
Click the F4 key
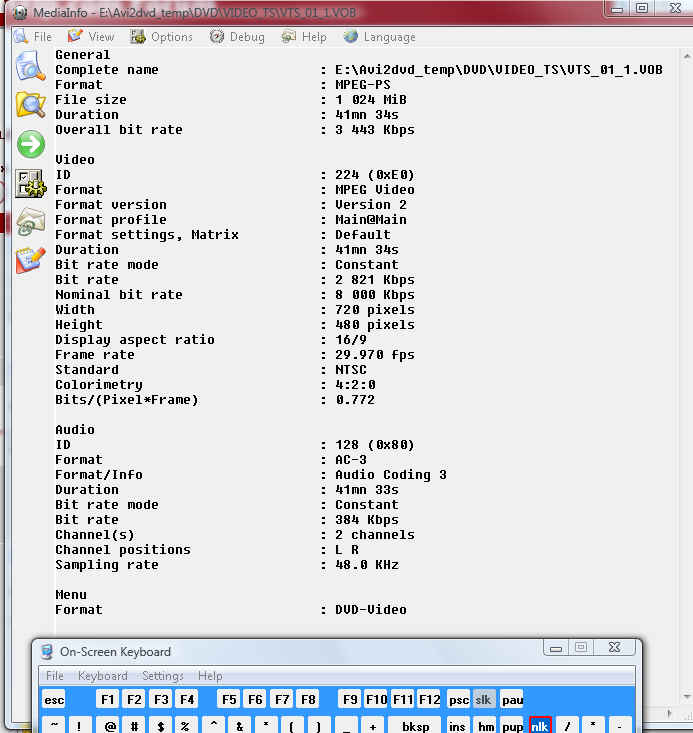[x=187, y=699]
